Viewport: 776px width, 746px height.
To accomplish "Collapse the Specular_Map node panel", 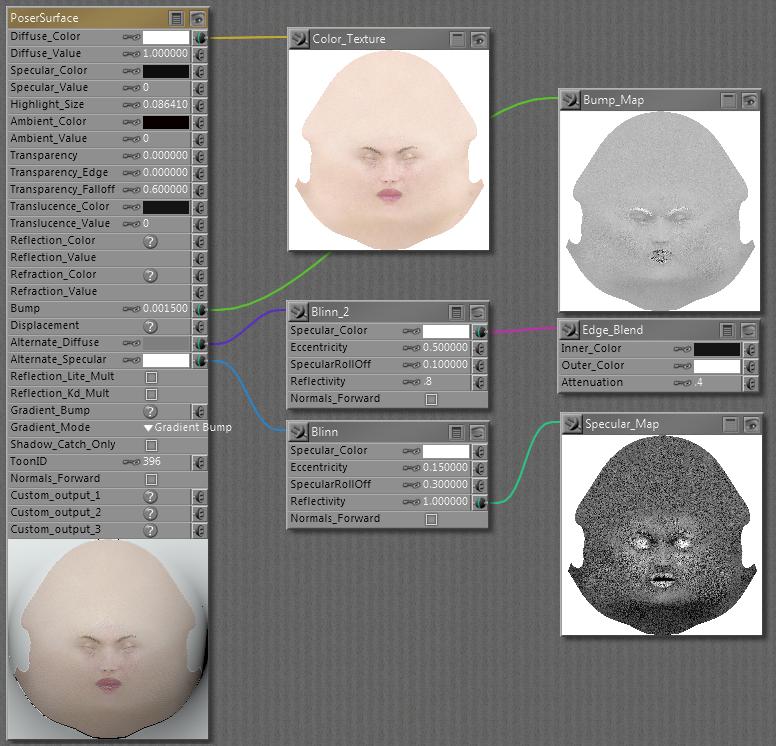I will (728, 424).
